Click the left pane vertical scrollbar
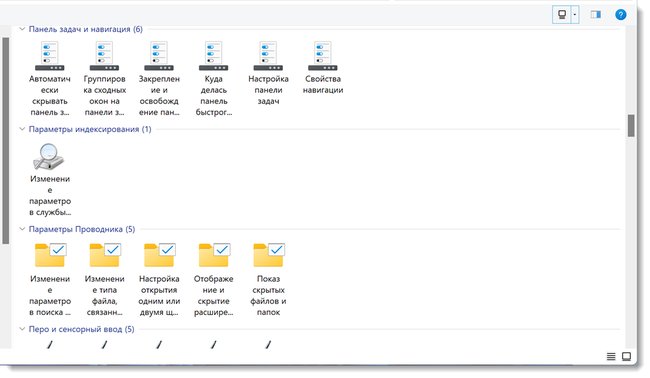 coord(5,141)
